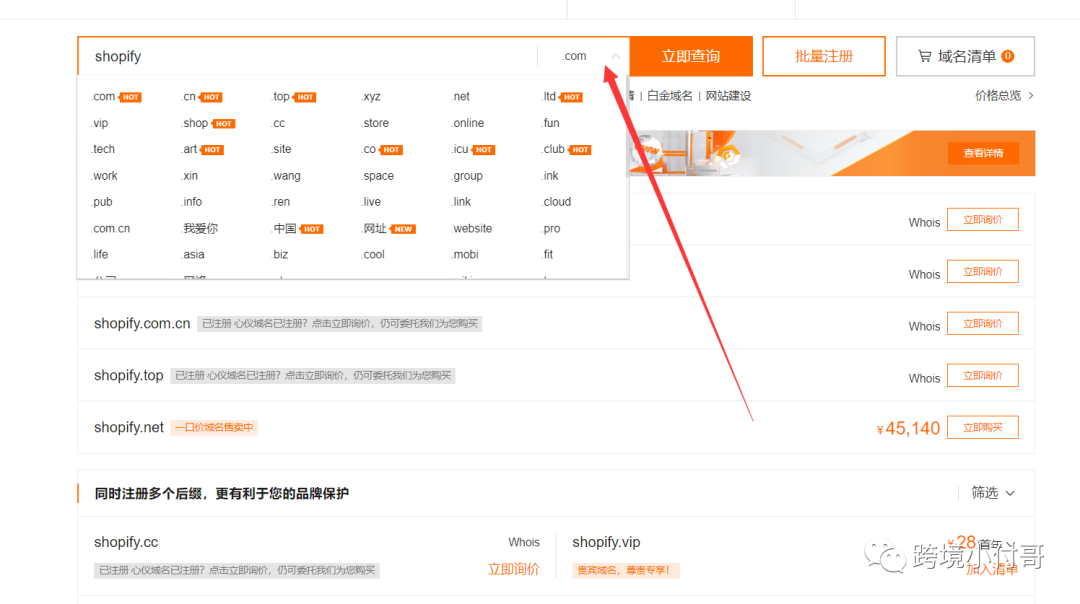
Task: Click the 立即查询 search button
Action: [x=691, y=56]
